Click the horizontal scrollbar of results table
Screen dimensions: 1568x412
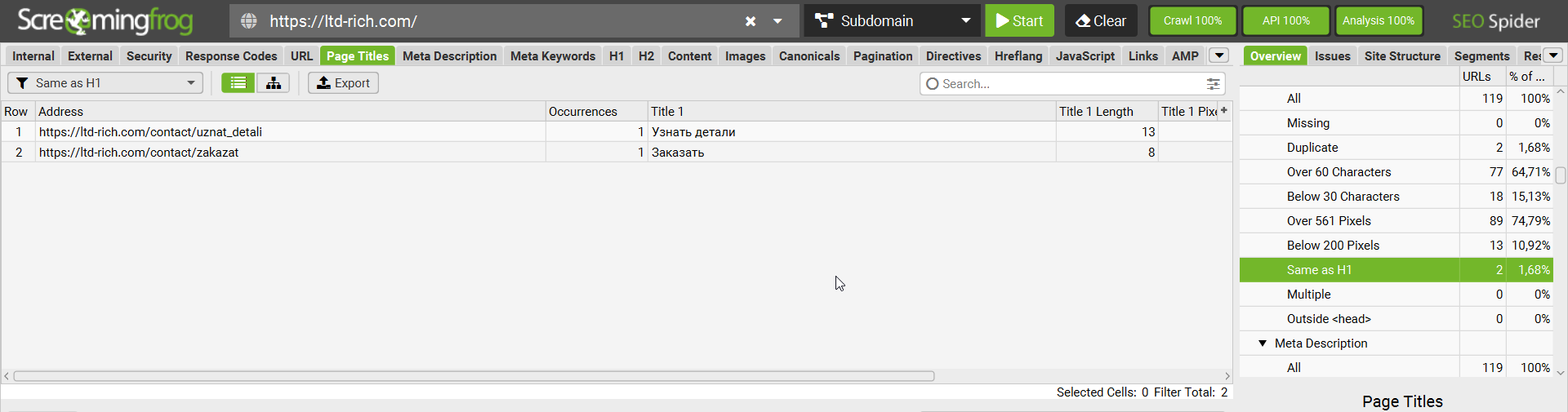[474, 376]
